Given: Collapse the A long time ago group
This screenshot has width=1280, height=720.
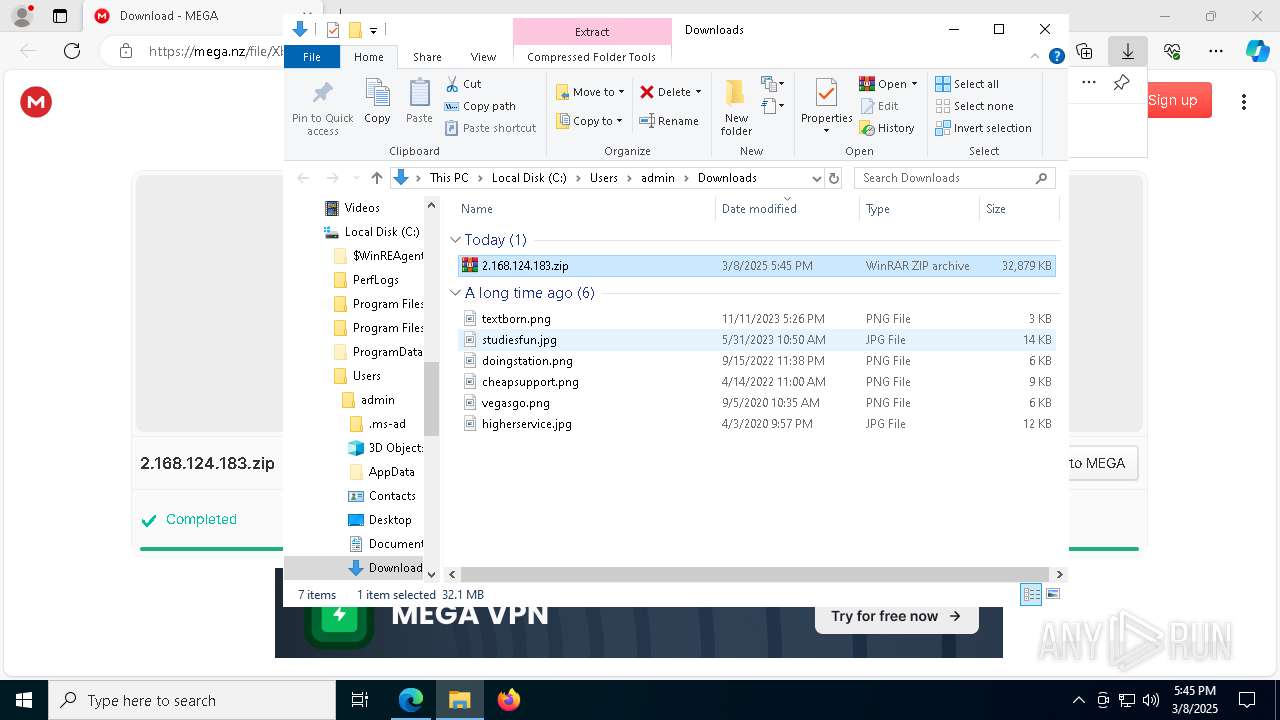Looking at the screenshot, I should click(455, 293).
